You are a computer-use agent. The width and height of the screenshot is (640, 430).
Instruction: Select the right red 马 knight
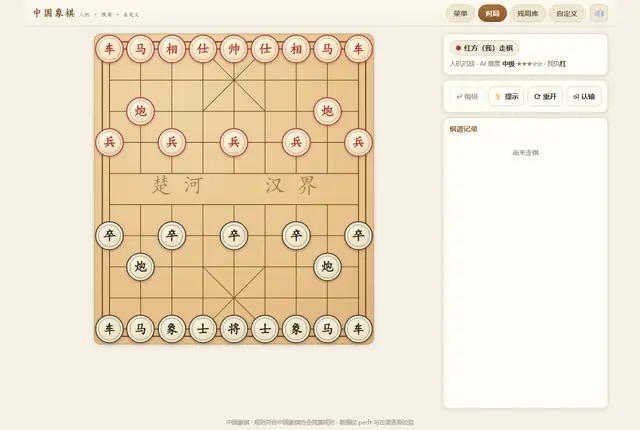(x=327, y=49)
